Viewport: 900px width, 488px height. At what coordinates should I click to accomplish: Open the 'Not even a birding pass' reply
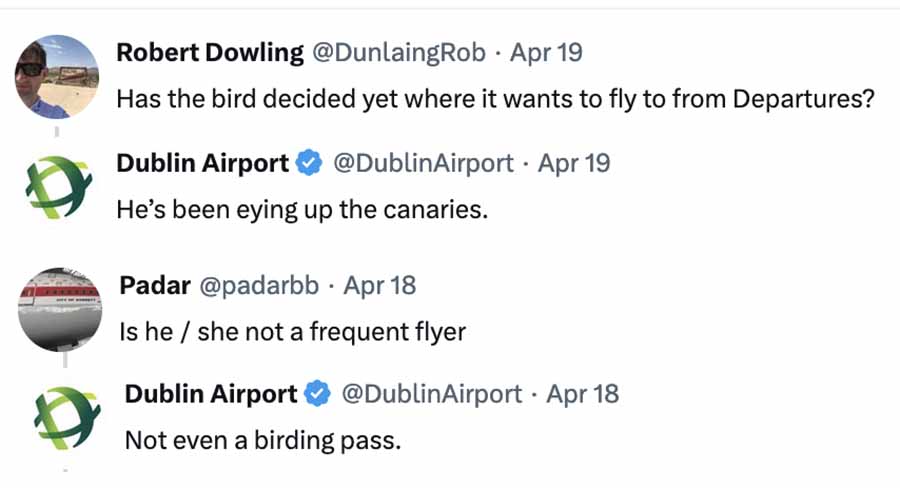(263, 441)
